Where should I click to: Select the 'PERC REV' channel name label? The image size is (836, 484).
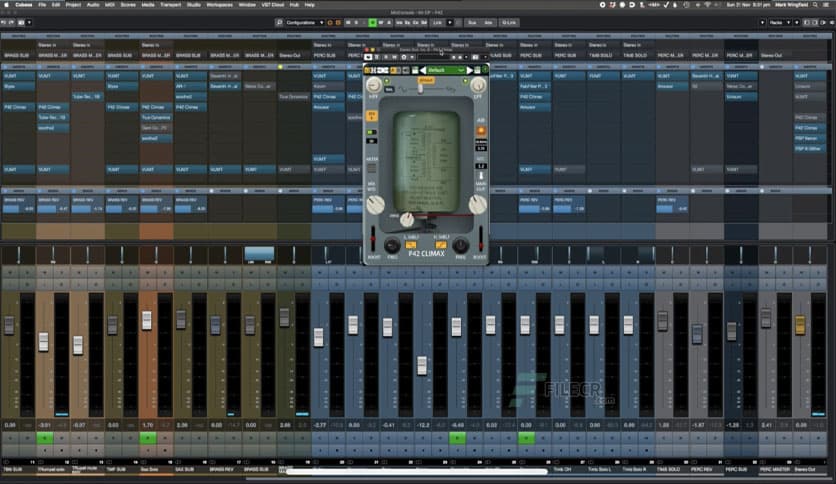pos(702,470)
